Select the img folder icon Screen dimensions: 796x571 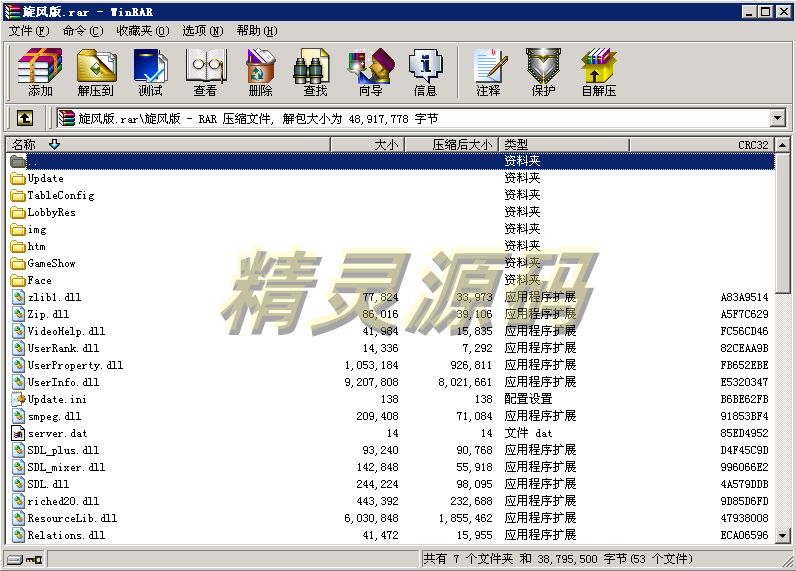(18, 229)
